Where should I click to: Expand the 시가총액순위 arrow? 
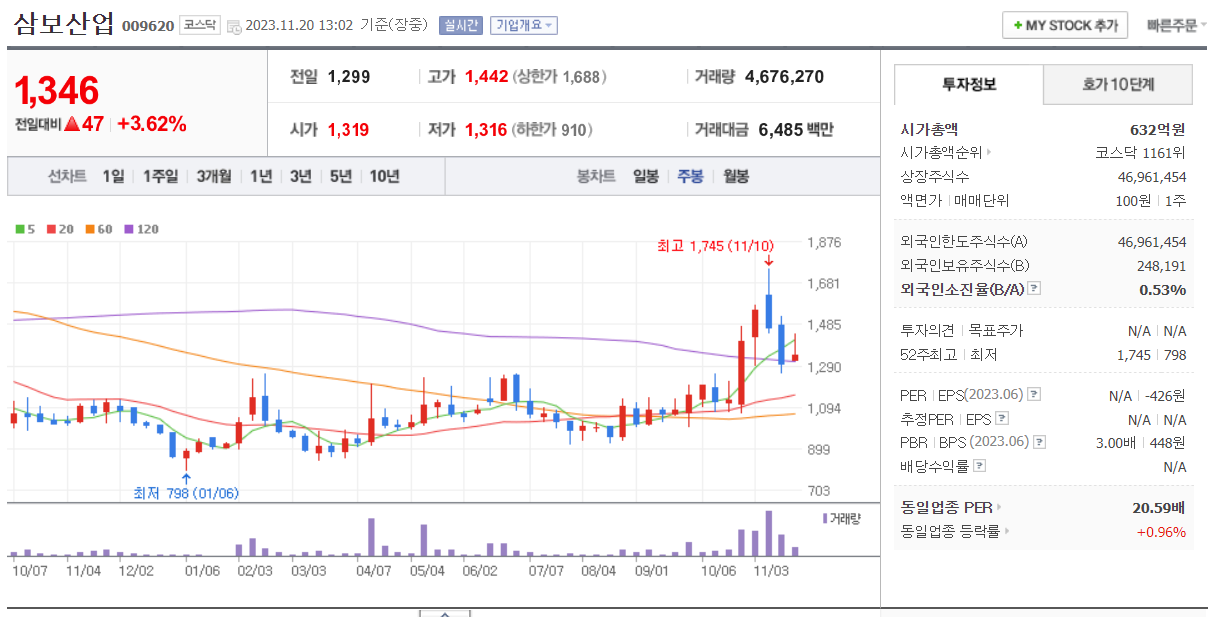(x=989, y=153)
